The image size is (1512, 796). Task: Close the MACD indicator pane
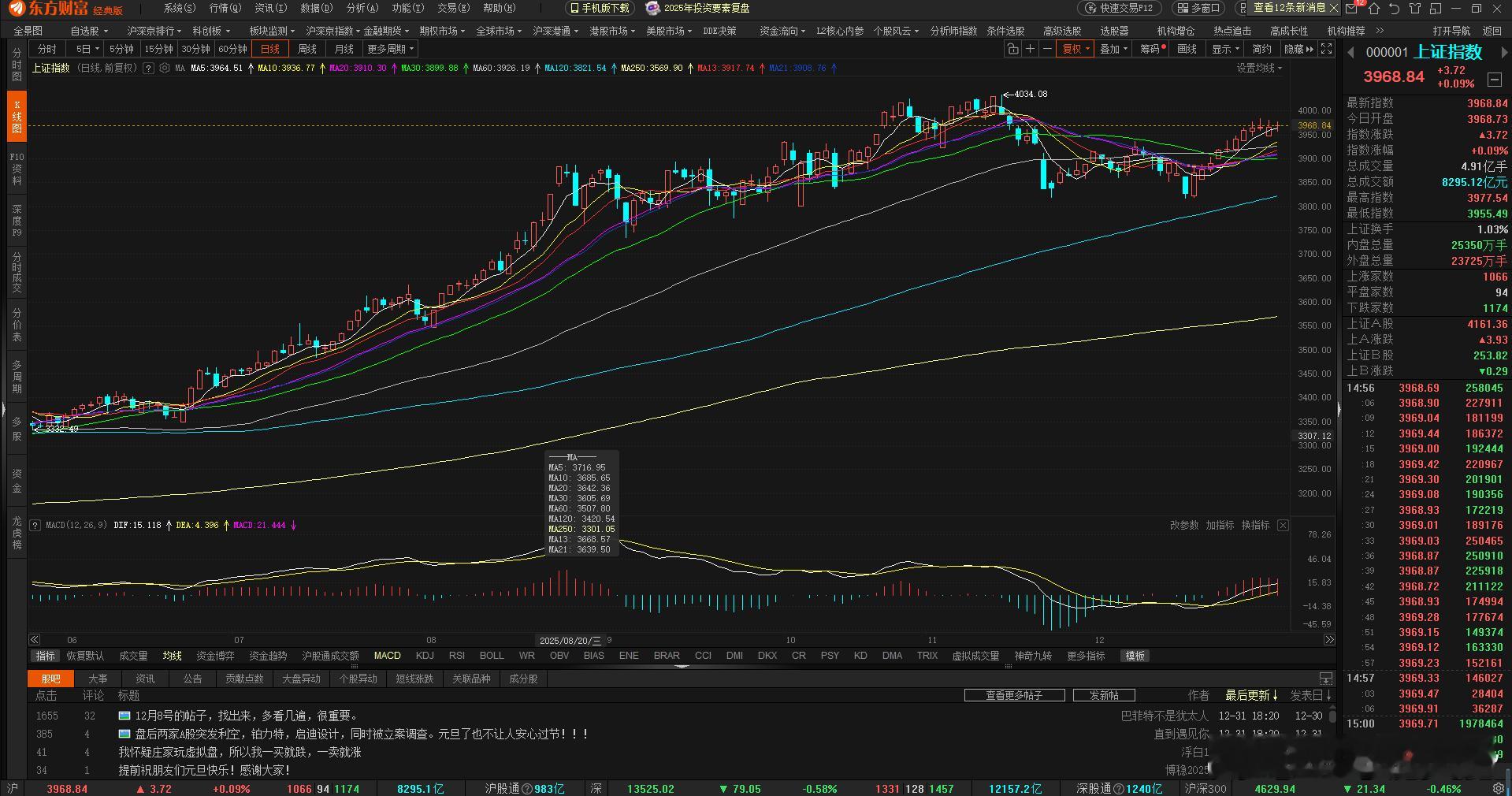tap(1283, 525)
